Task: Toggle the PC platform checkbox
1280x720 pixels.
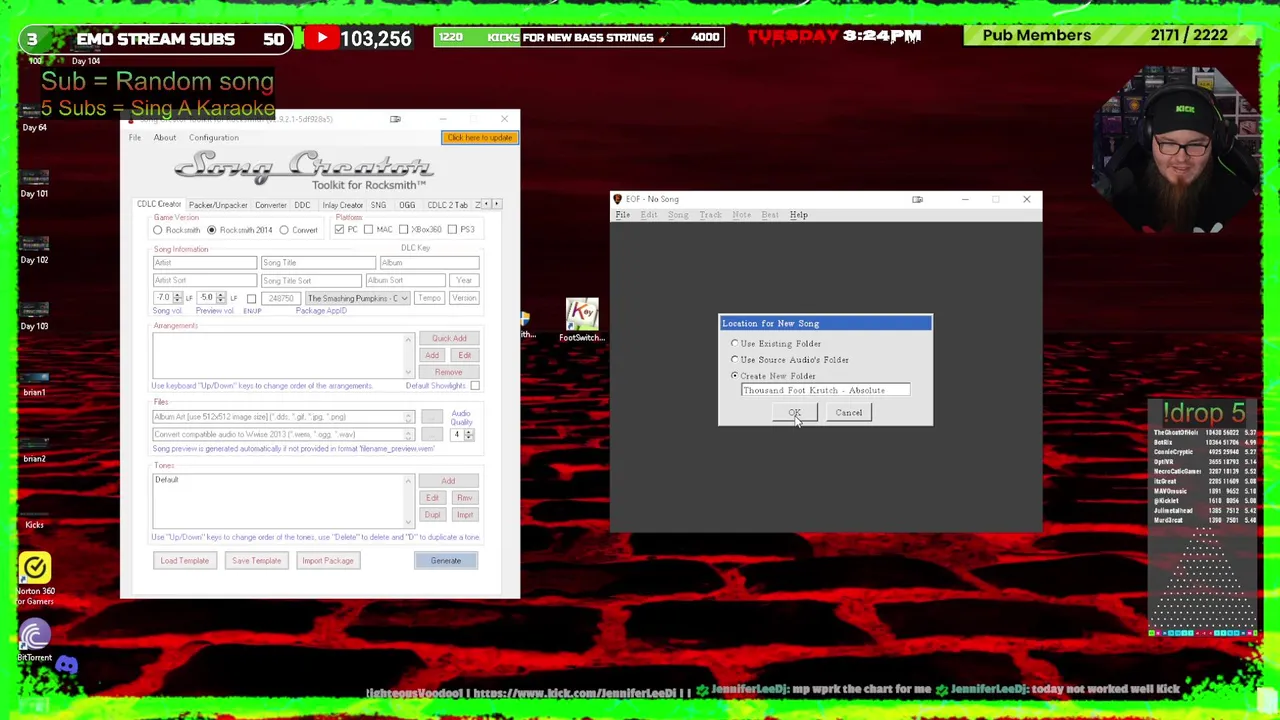Action: pyautogui.click(x=339, y=230)
